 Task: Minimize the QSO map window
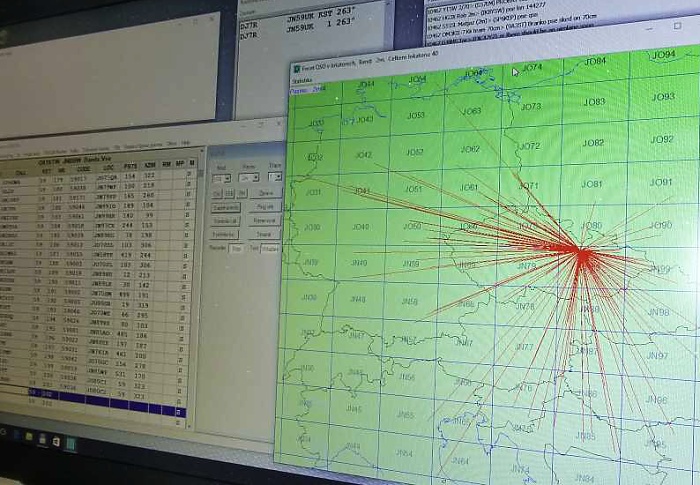pos(650,29)
